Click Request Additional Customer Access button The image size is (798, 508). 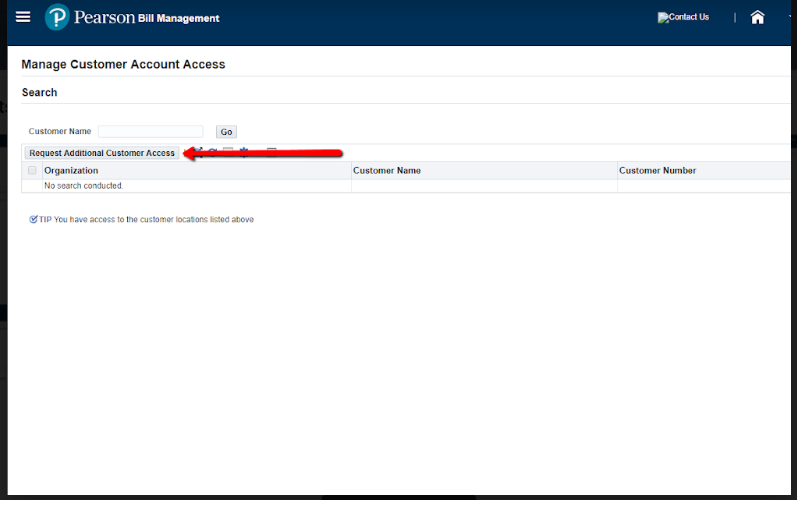pos(102,153)
